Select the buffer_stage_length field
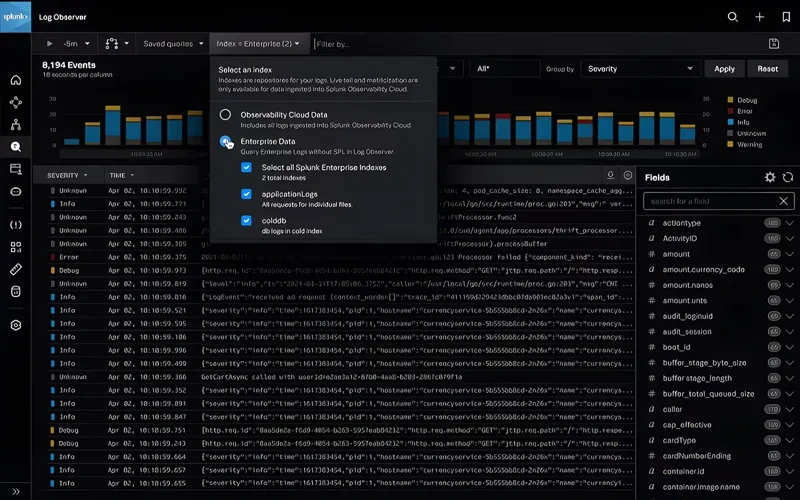The height and width of the screenshot is (500, 800). [697, 378]
